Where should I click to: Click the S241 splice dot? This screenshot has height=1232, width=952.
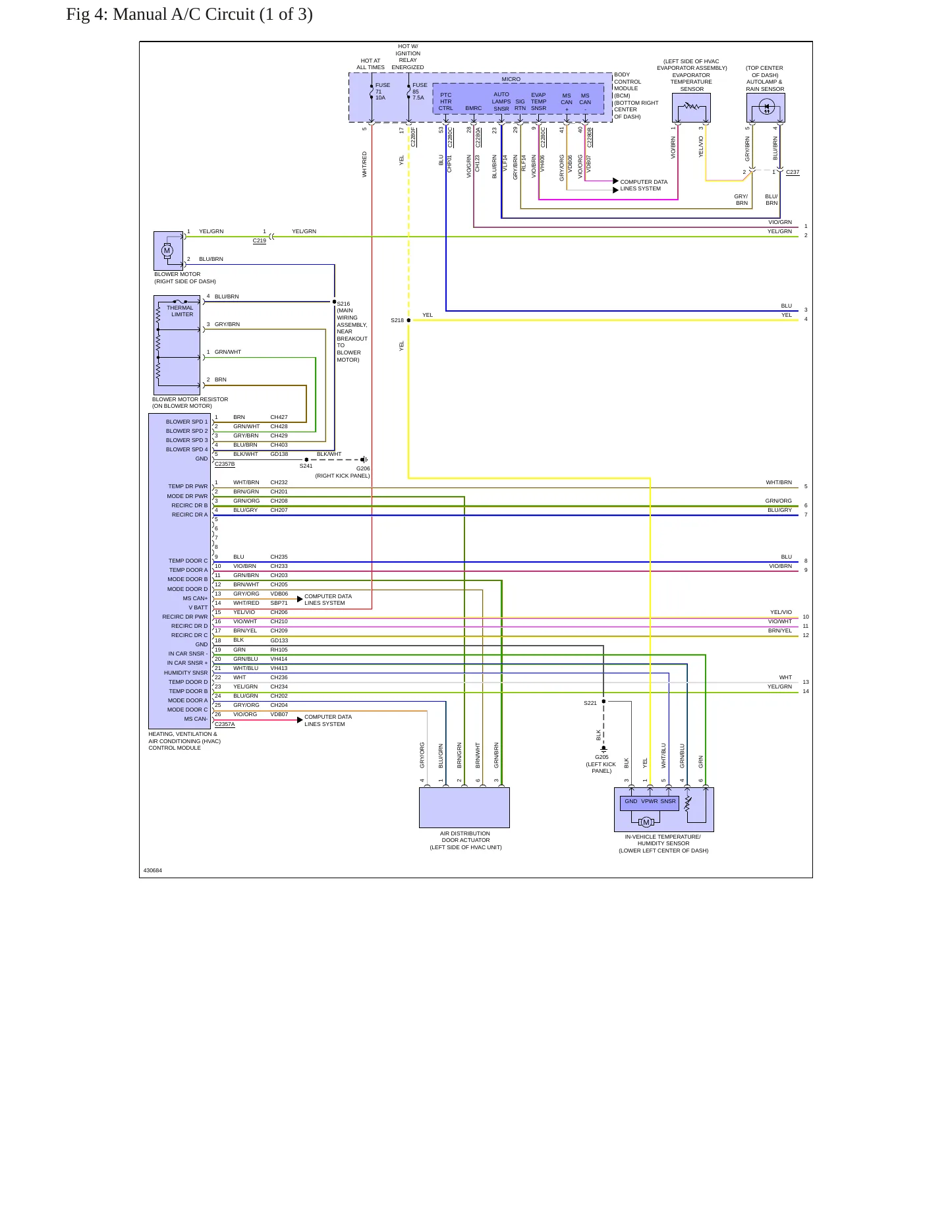[306, 460]
